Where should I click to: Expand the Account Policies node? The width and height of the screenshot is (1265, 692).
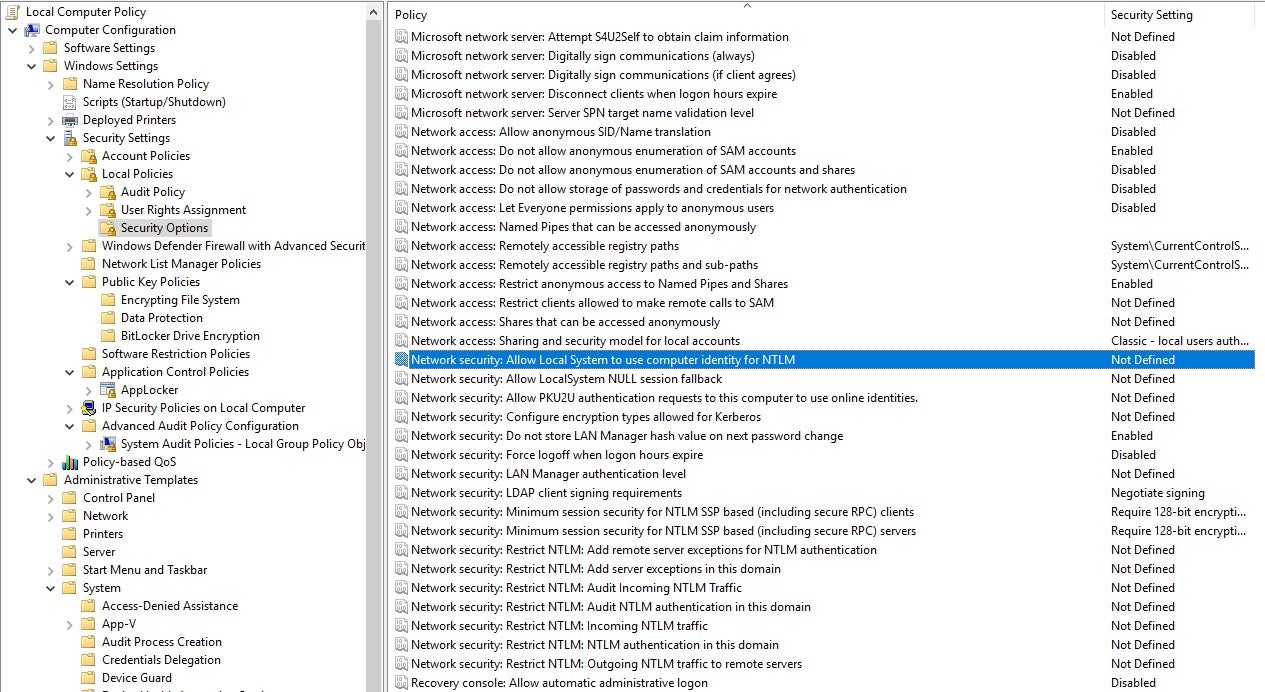(x=70, y=156)
